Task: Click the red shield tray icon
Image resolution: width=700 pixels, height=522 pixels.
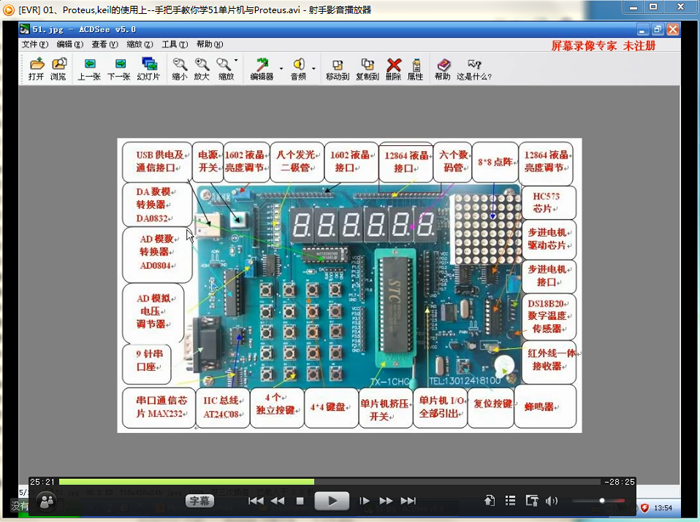Action: pos(645,508)
